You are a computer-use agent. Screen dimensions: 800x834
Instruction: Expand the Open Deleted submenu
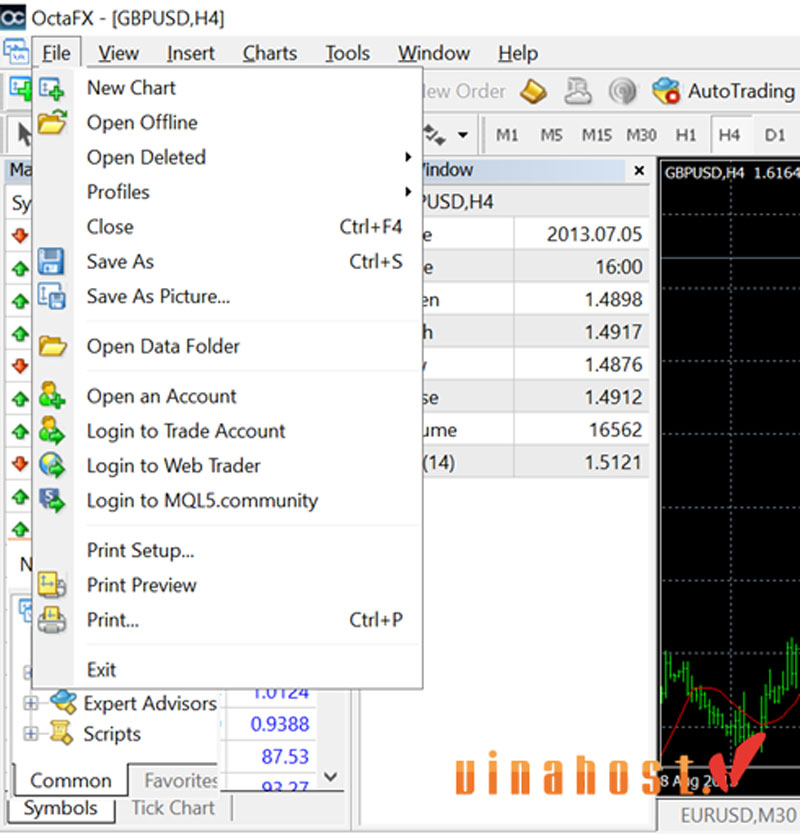click(x=226, y=157)
